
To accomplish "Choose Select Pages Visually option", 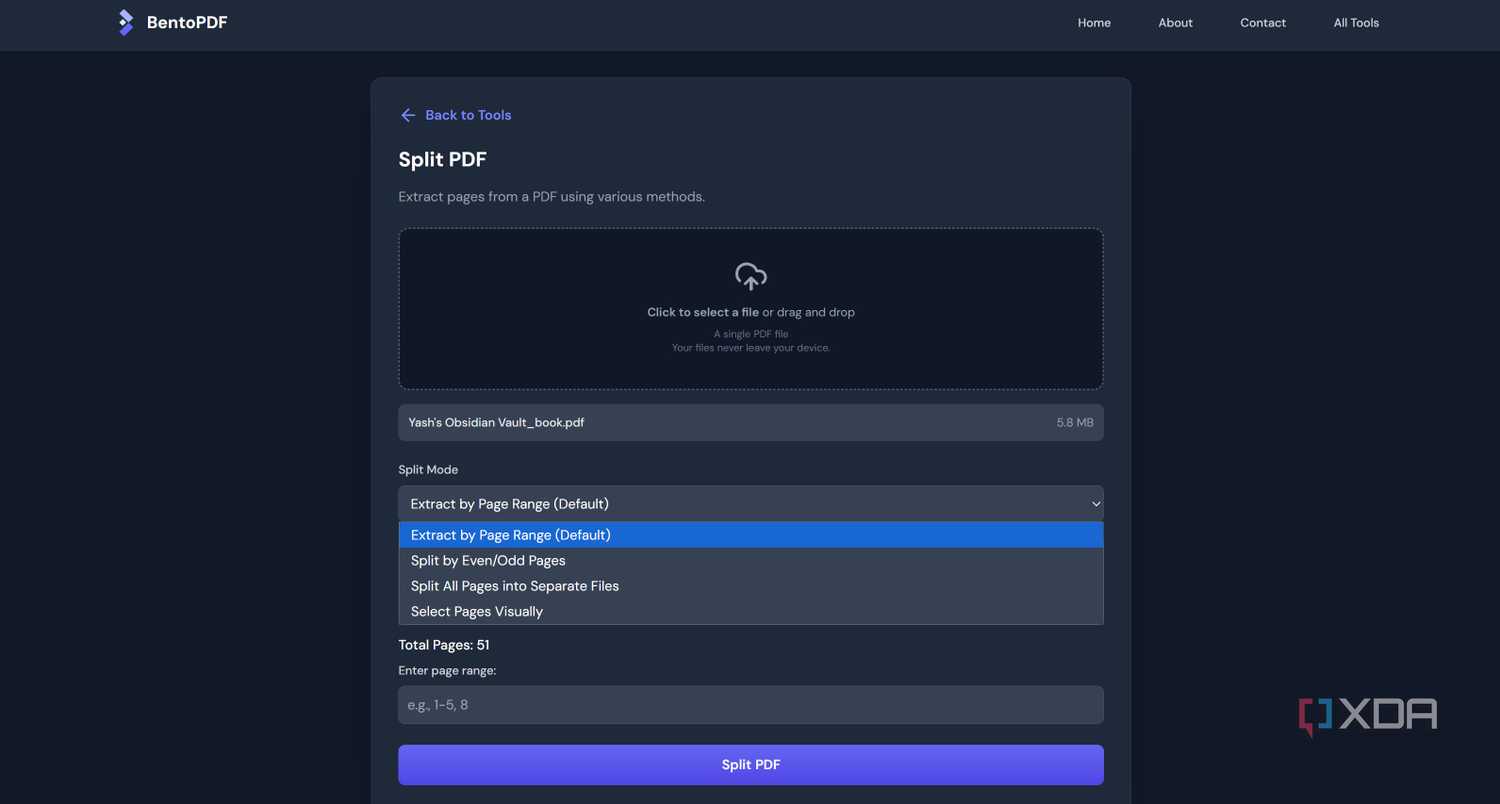I will tap(751, 611).
